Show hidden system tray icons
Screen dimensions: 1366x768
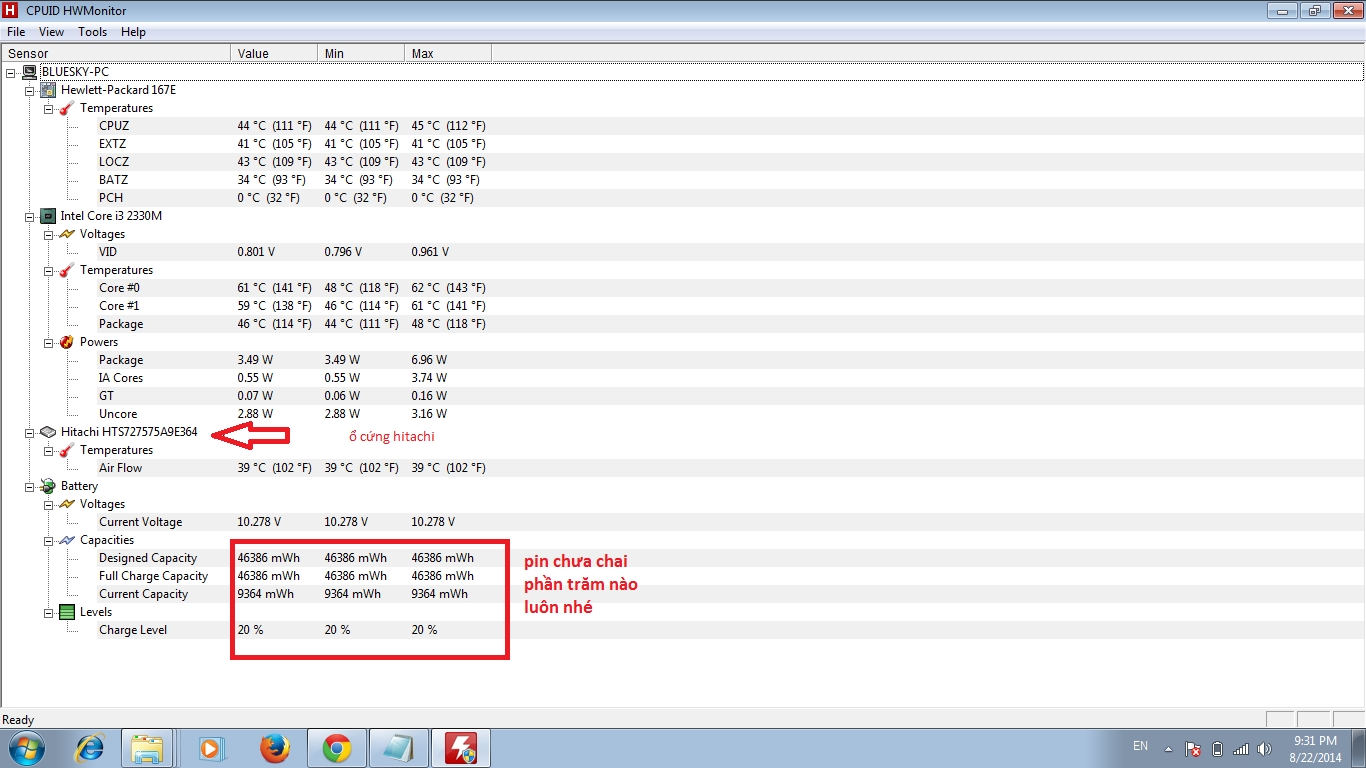tap(1168, 748)
